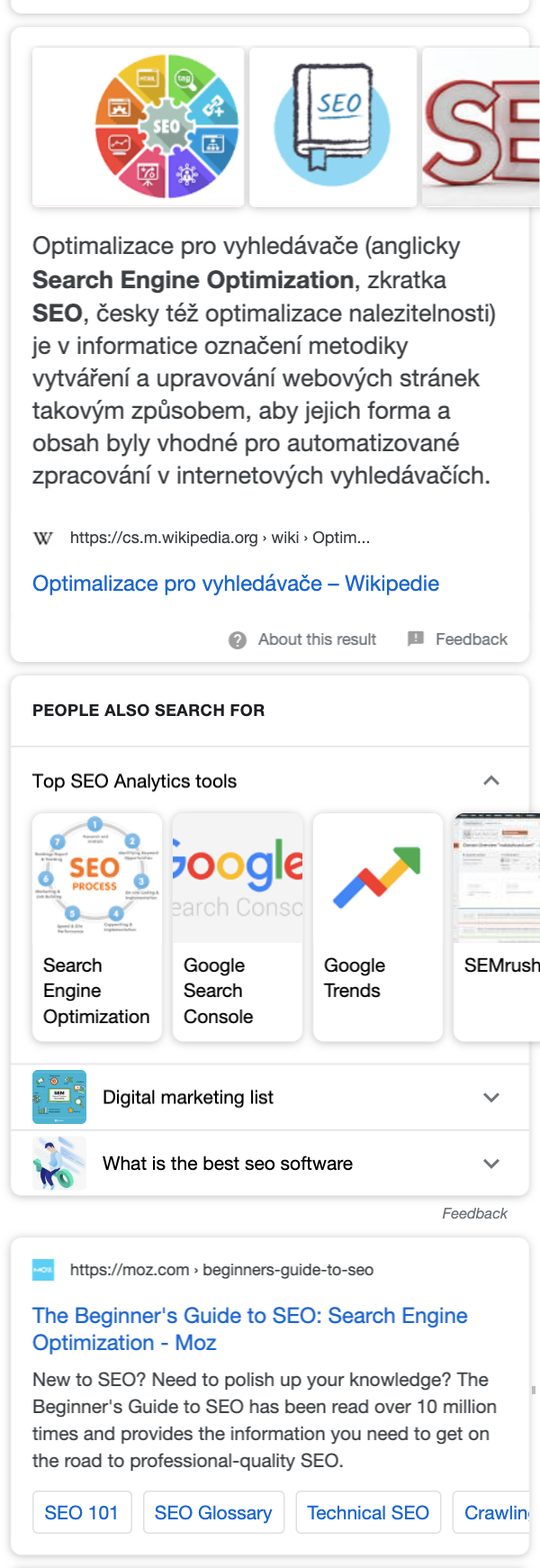Click the best seo software illustration icon
540x1568 pixels.
(x=59, y=1163)
